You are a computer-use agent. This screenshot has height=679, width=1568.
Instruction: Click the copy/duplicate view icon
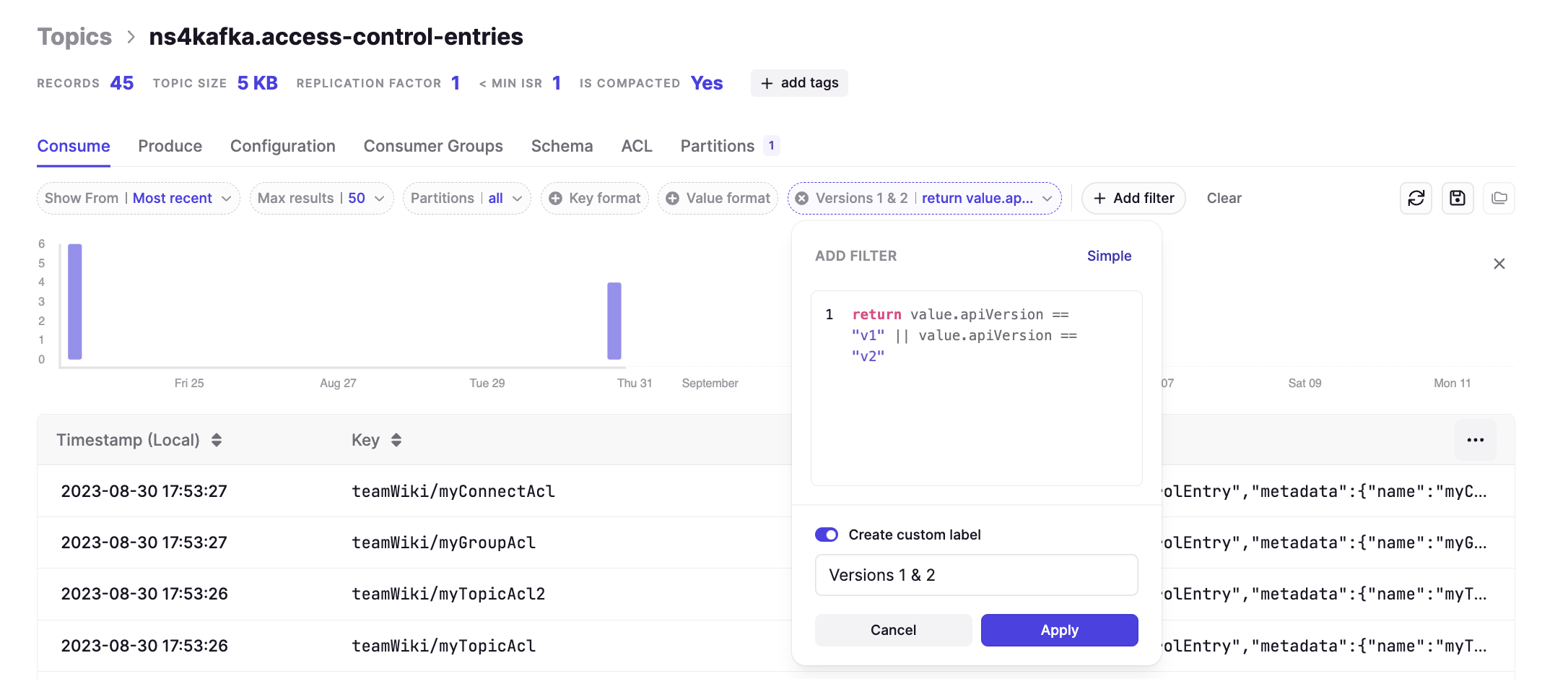pyautogui.click(x=1499, y=198)
